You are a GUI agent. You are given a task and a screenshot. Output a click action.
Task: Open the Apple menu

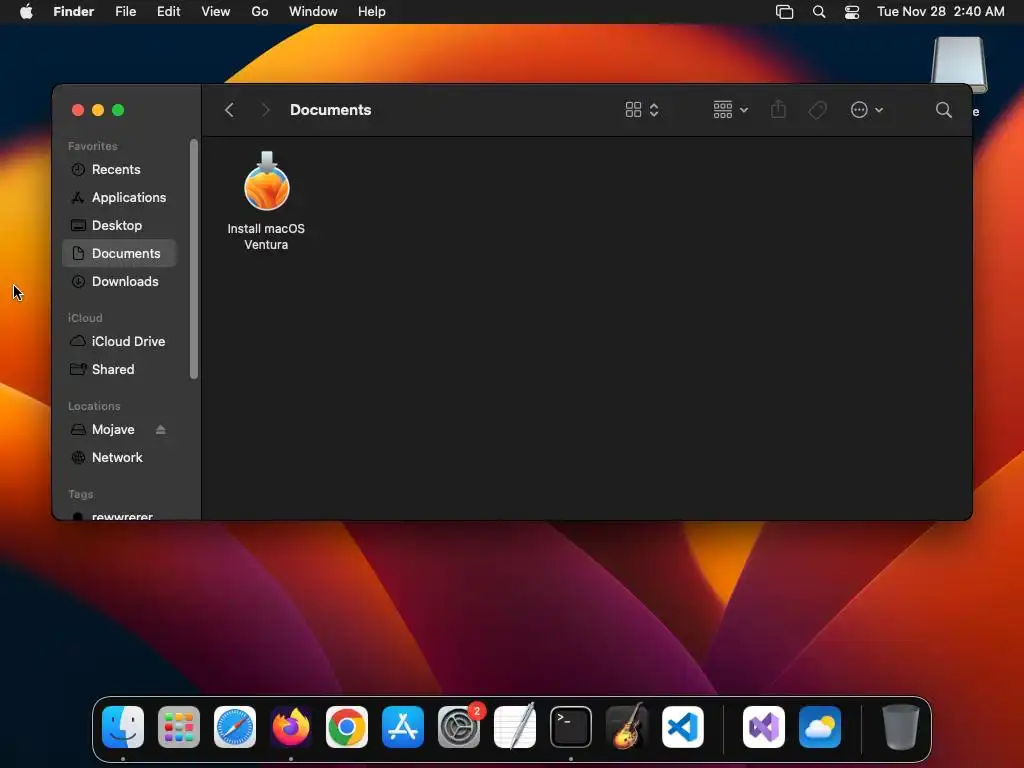click(x=26, y=12)
